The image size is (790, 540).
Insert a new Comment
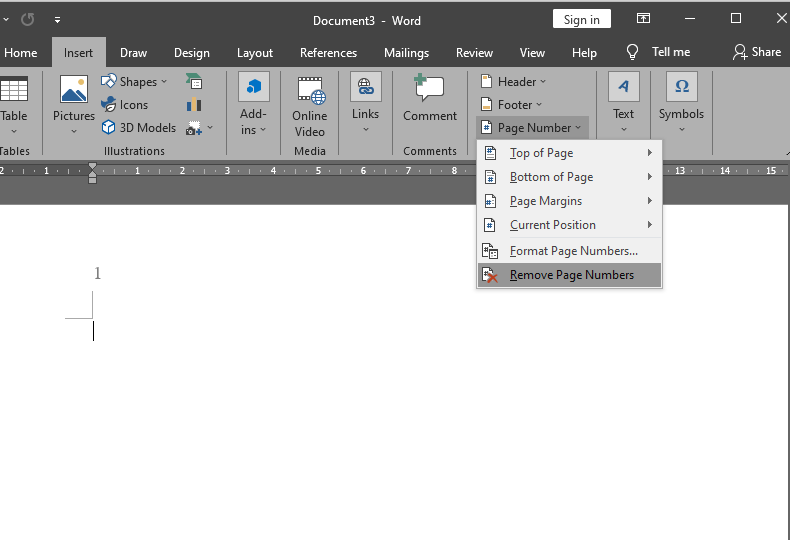point(430,103)
